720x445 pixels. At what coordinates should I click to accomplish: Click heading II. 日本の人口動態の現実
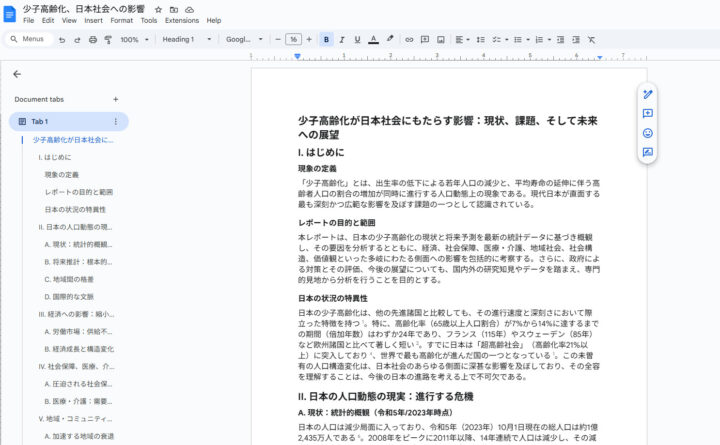[x=386, y=396]
